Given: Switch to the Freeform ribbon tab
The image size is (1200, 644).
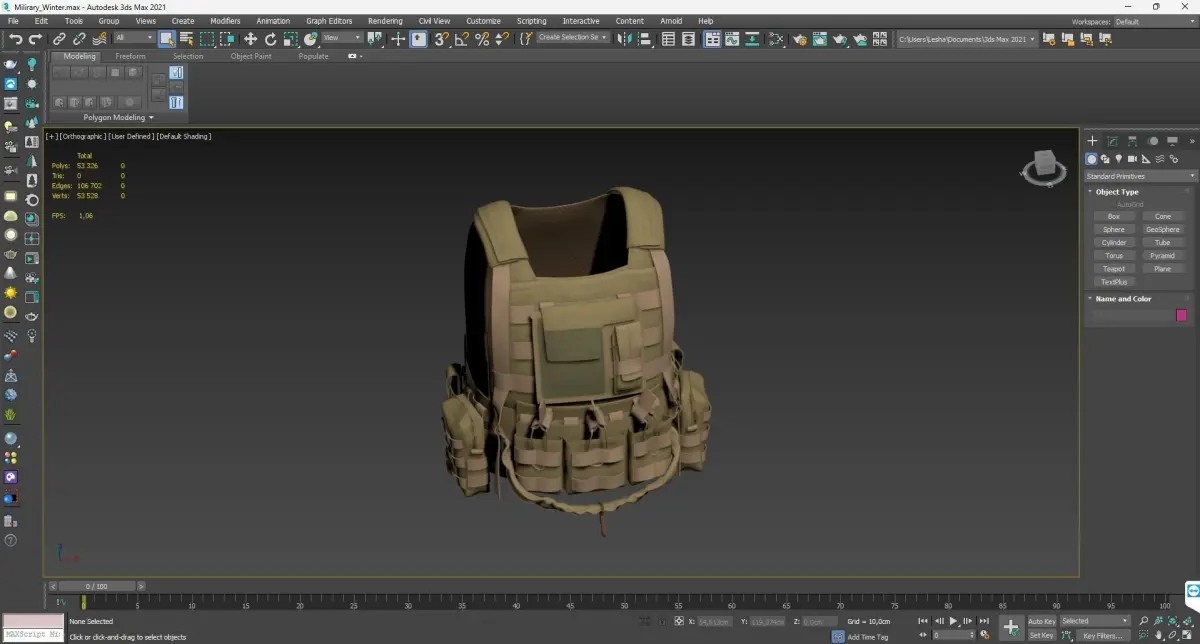Looking at the screenshot, I should pos(130,56).
